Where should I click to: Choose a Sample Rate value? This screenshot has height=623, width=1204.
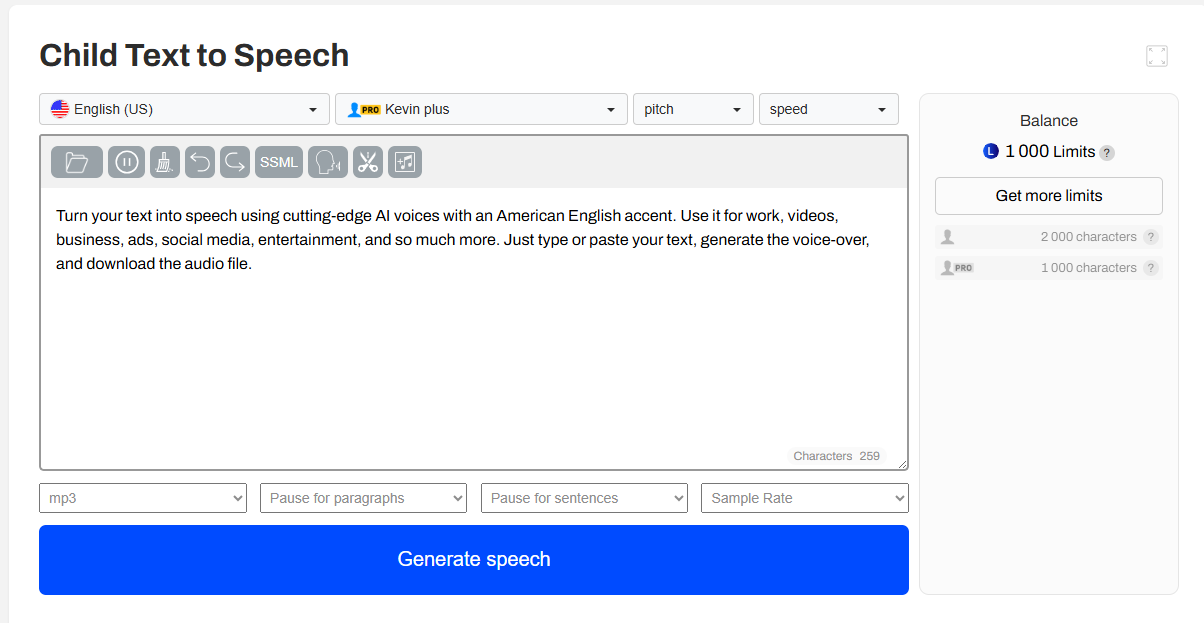[804, 497]
